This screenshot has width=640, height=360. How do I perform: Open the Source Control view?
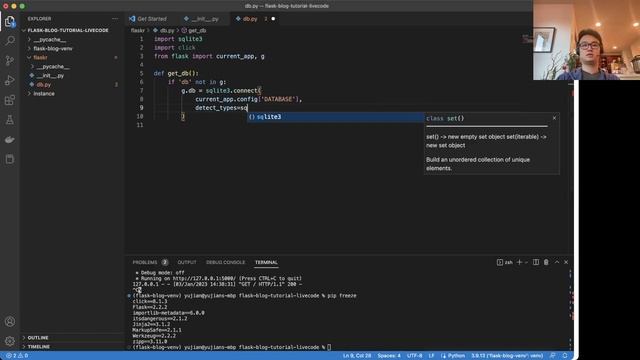pyautogui.click(x=10, y=60)
